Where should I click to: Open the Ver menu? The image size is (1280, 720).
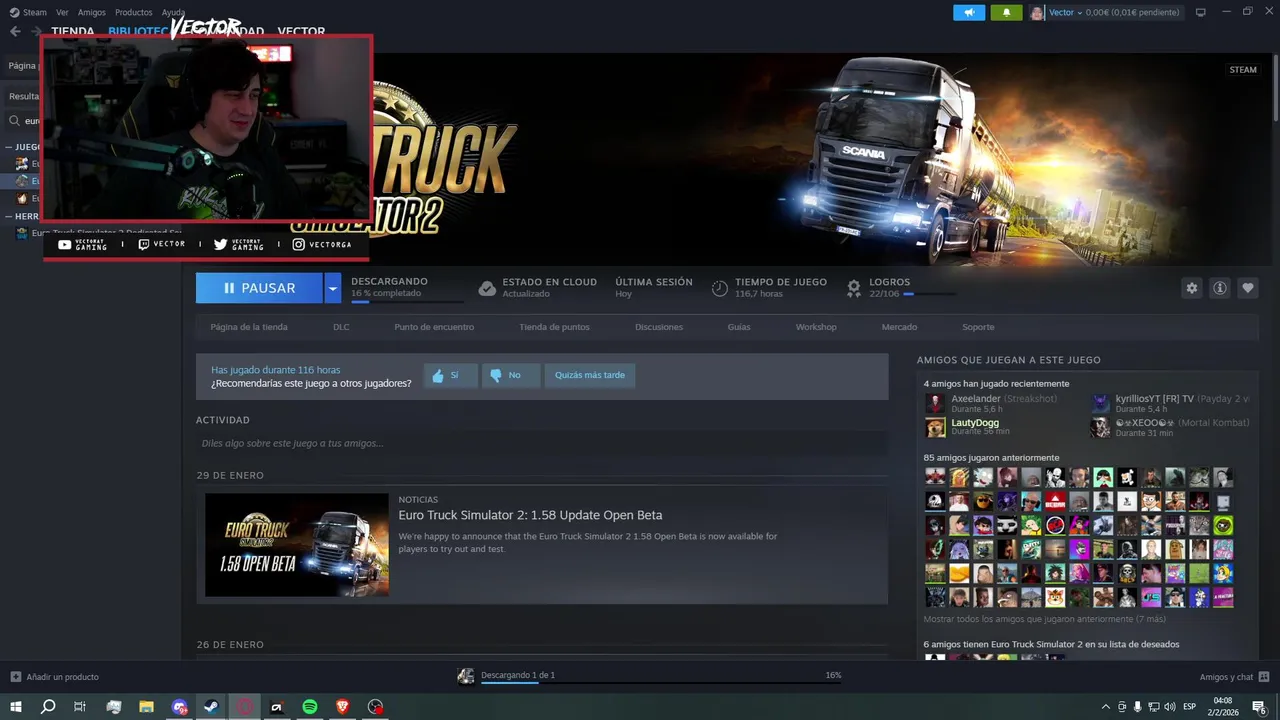[62, 12]
